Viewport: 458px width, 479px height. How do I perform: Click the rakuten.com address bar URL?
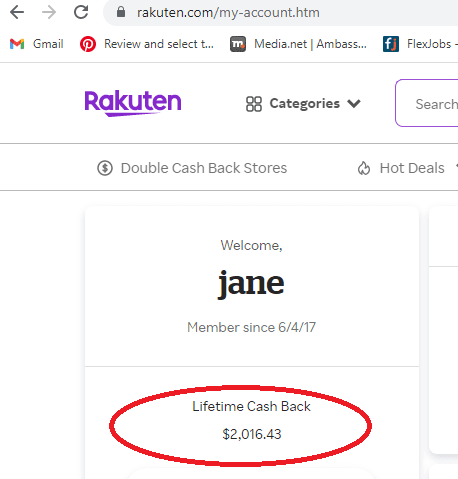pyautogui.click(x=228, y=13)
